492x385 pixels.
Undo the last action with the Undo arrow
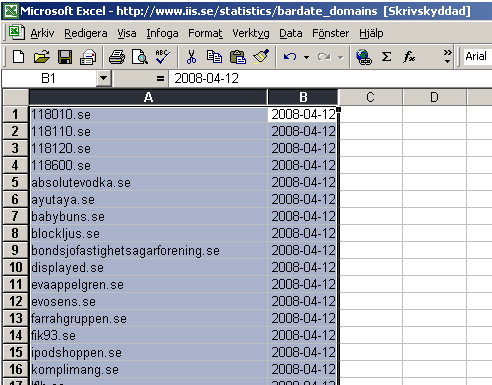(290, 57)
